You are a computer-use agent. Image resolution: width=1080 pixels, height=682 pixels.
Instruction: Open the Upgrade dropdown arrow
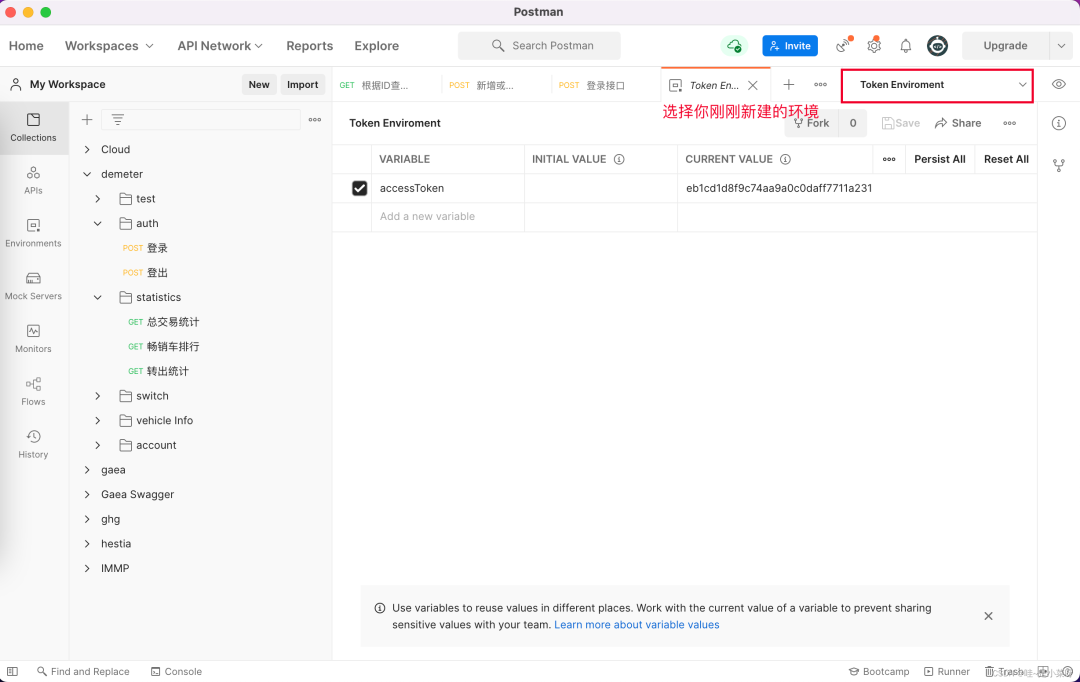pos(1061,45)
